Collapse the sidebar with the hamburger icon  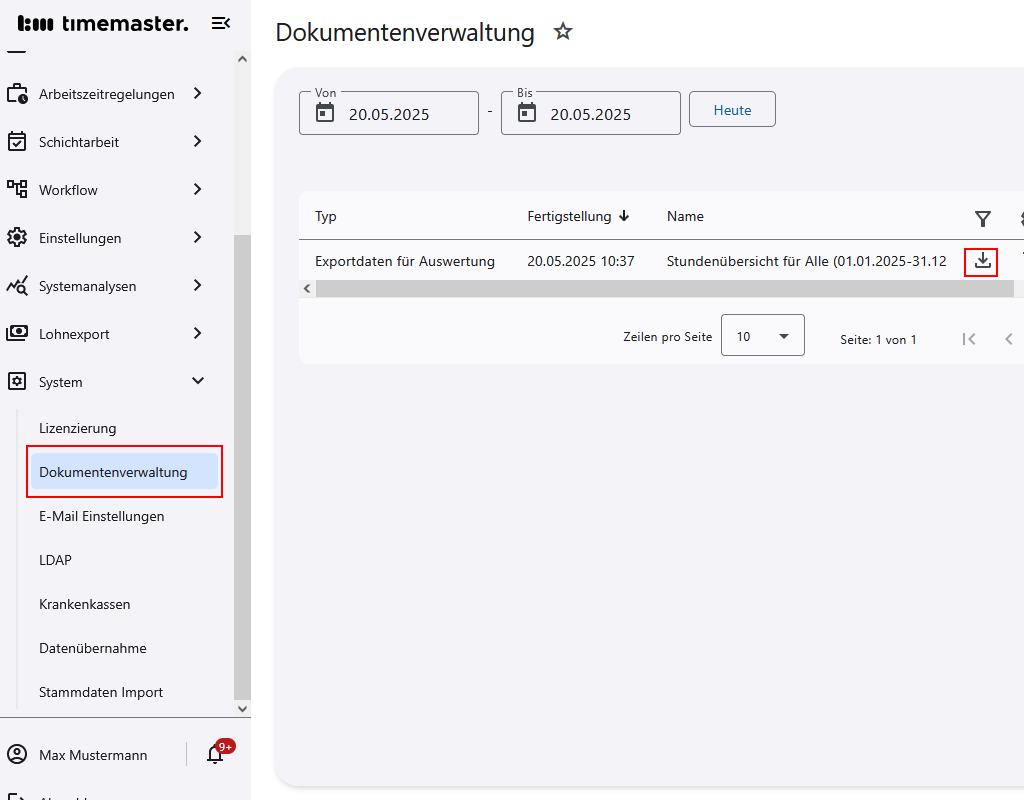pyautogui.click(x=220, y=23)
